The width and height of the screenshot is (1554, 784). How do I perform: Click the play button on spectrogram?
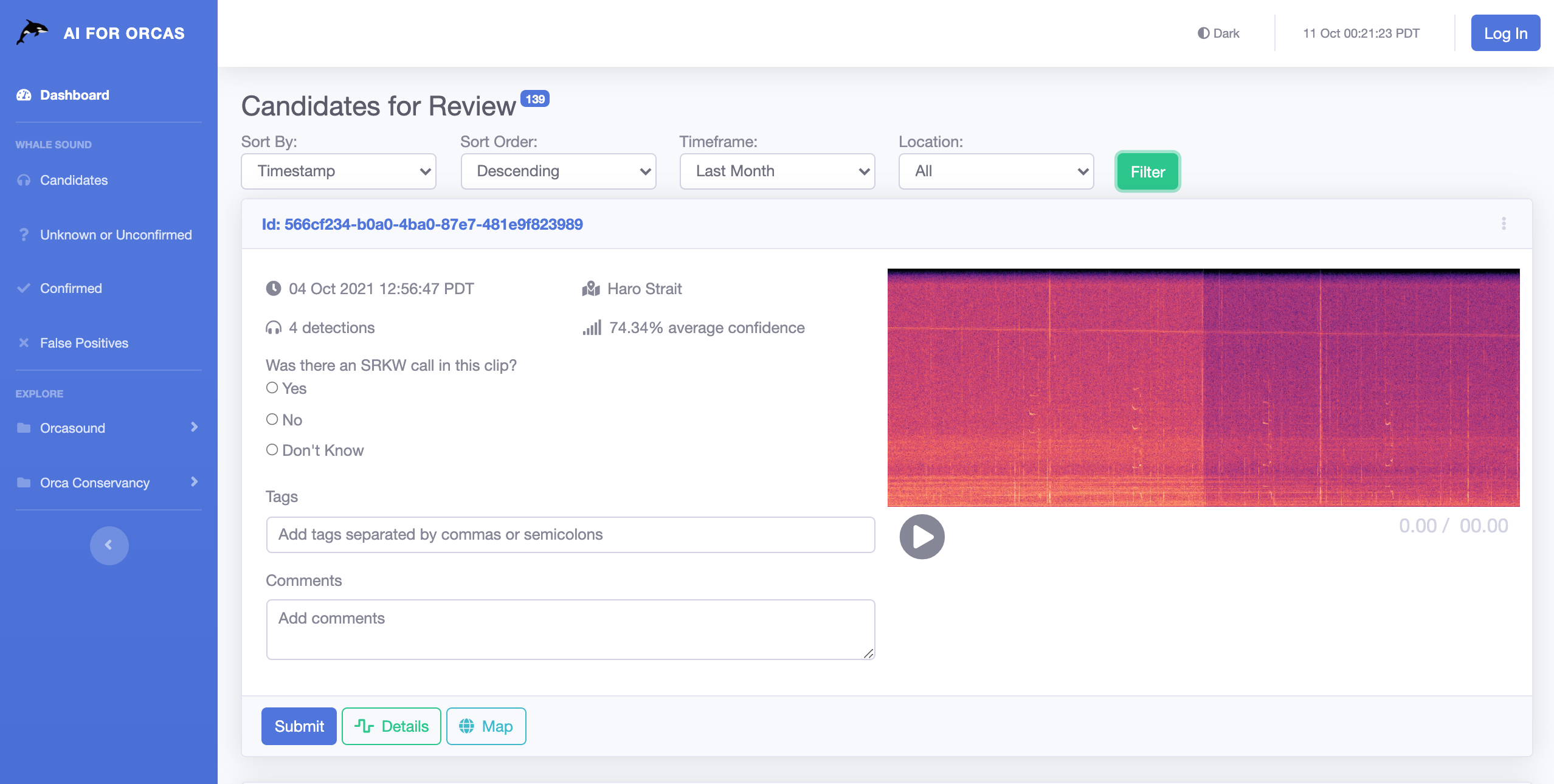tap(921, 536)
